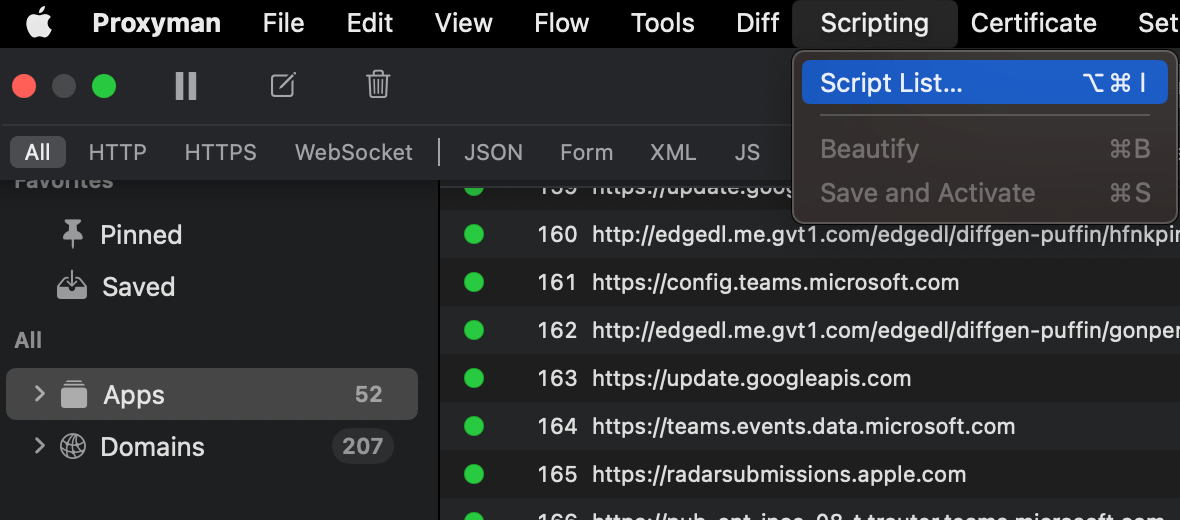Viewport: 1180px width, 520px height.
Task: Click green status dot for request 160
Action: click(473, 235)
